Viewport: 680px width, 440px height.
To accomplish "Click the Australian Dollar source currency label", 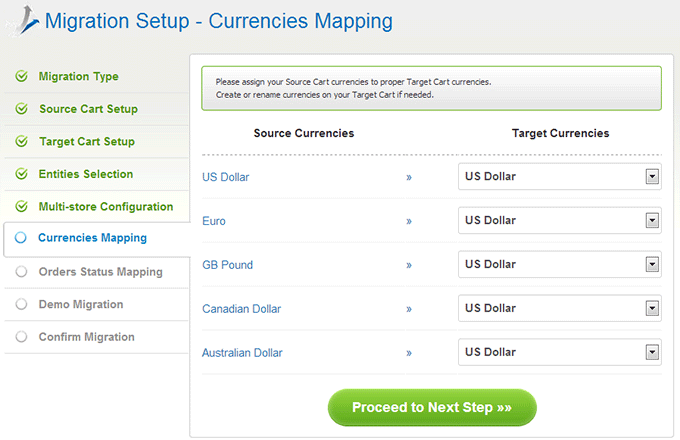I will pos(242,353).
